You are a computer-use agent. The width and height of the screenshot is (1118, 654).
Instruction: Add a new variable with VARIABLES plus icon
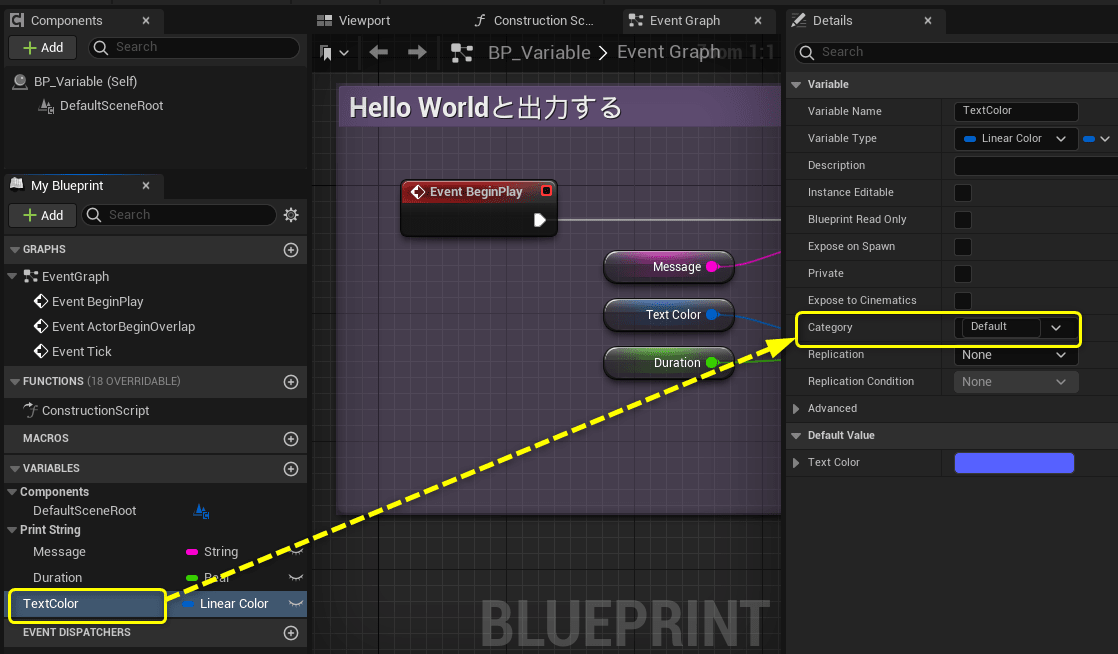[x=290, y=468]
